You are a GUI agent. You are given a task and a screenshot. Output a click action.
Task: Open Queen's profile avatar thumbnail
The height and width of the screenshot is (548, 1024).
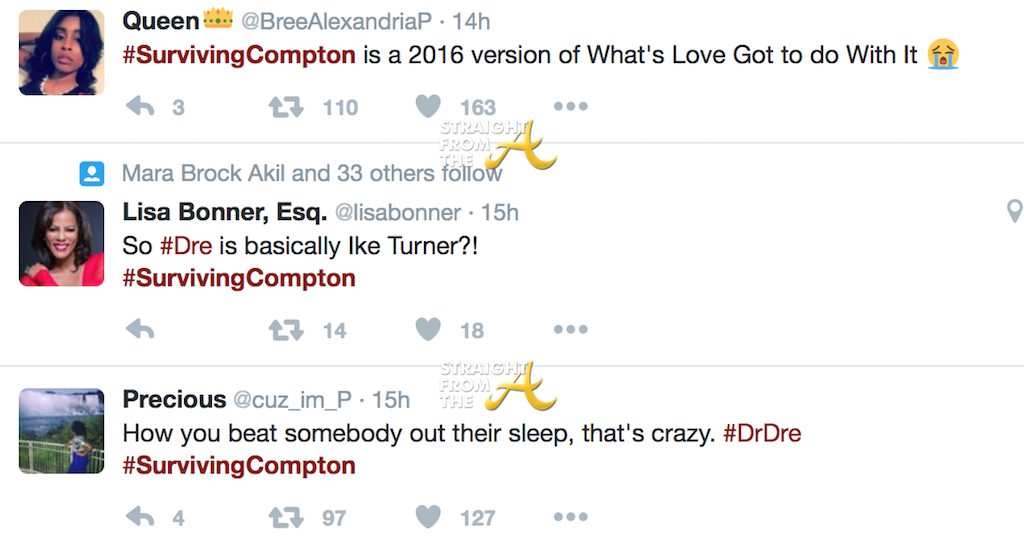(x=62, y=53)
